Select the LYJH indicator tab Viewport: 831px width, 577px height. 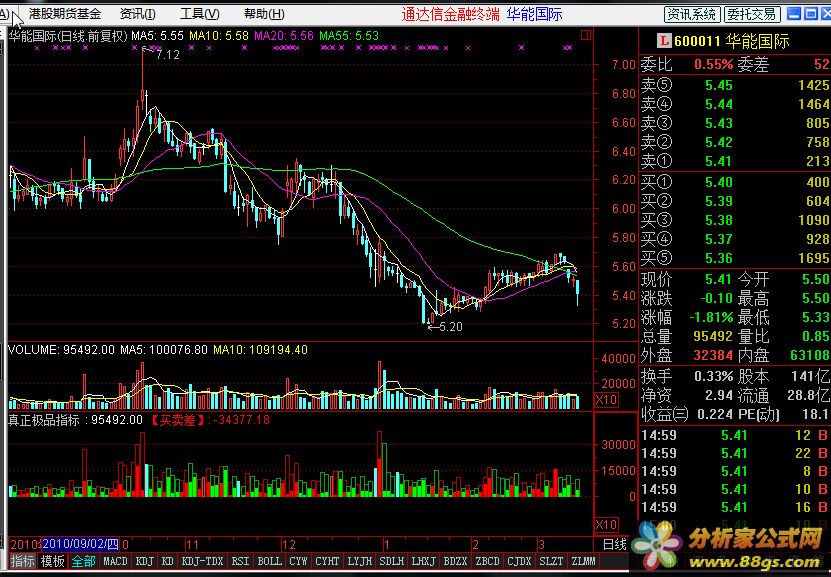click(359, 561)
